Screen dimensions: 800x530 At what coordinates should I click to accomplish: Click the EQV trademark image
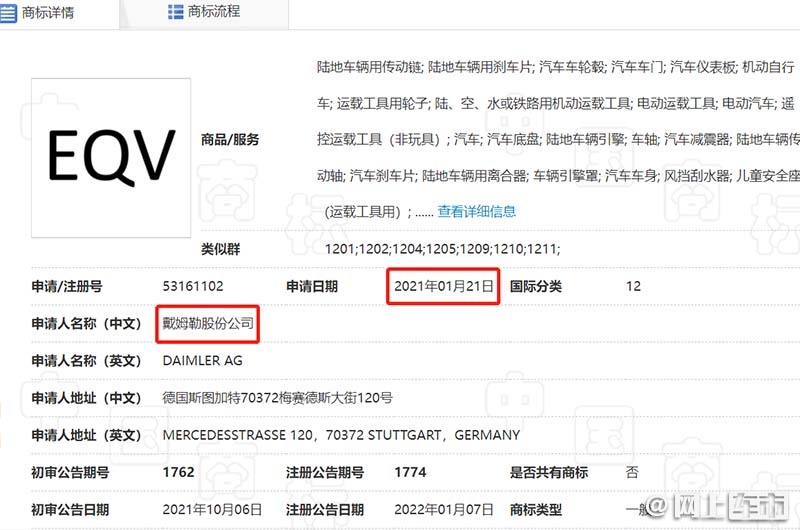pyautogui.click(x=111, y=158)
